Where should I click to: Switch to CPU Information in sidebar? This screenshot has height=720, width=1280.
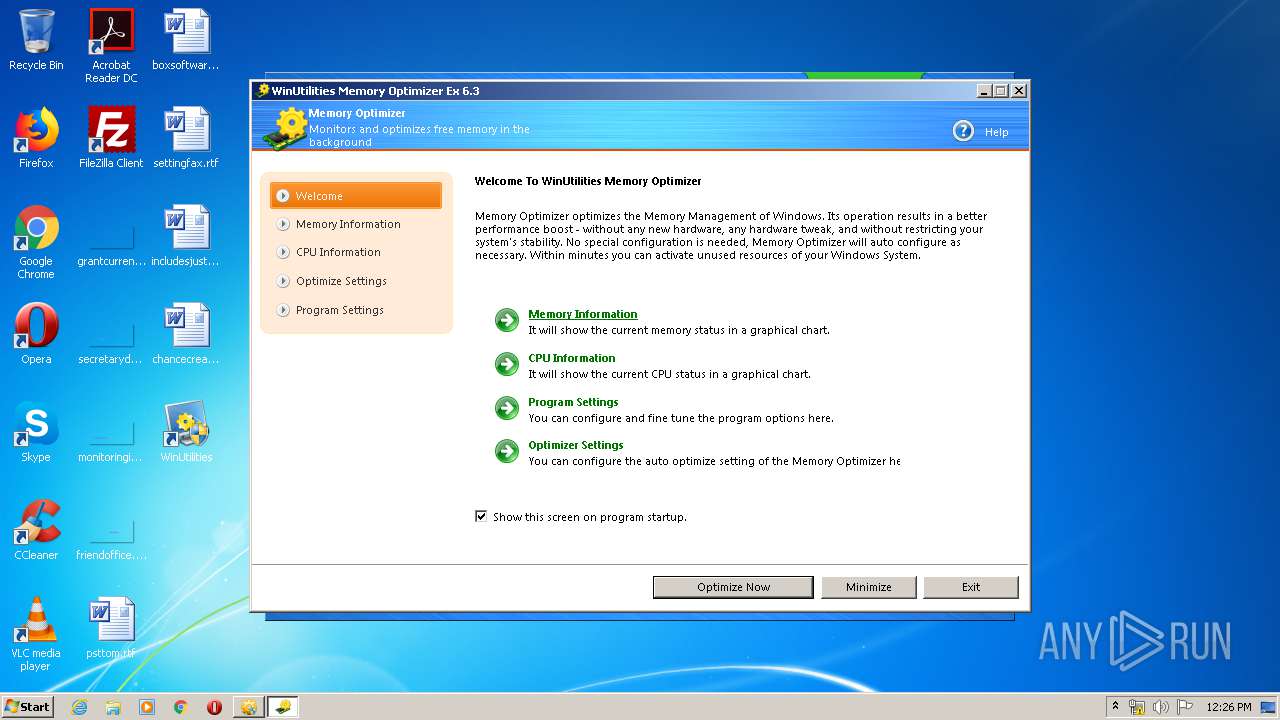(338, 252)
